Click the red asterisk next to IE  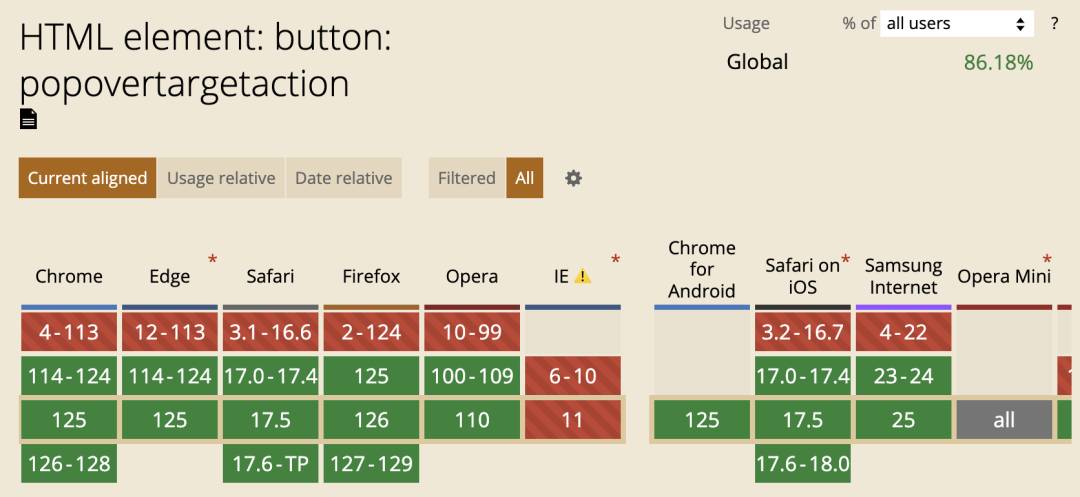[615, 260]
